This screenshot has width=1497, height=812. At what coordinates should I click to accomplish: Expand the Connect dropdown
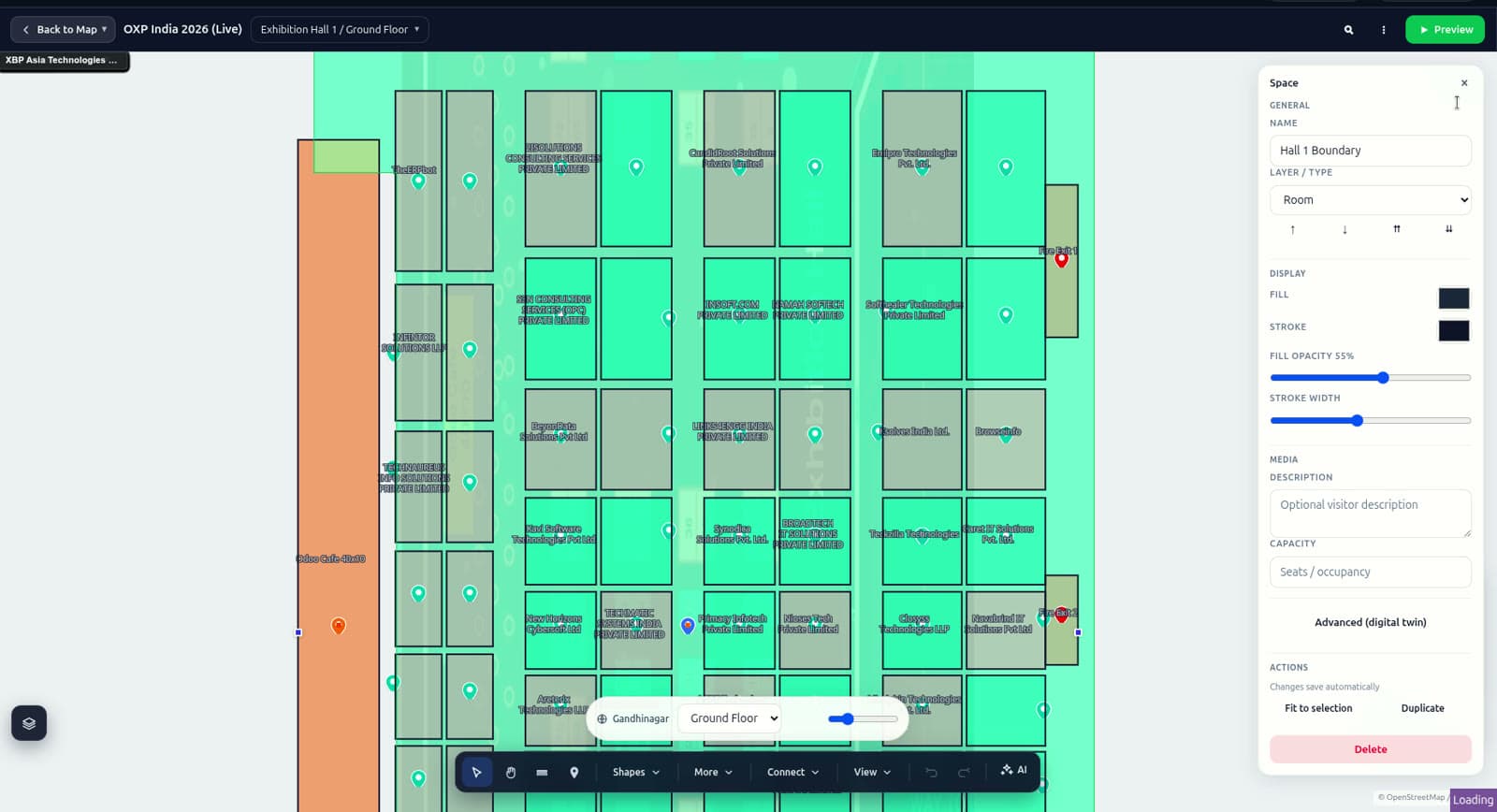[792, 772]
